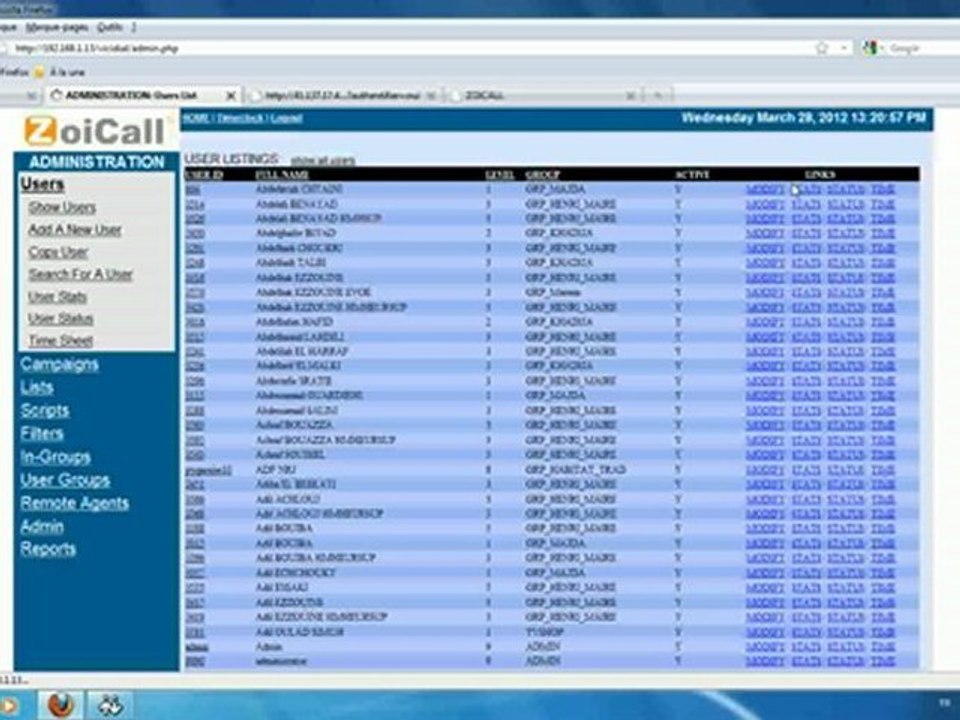Click the 'ADF NRJ' full name cell
The image size is (960, 720).
pyautogui.click(x=275, y=470)
